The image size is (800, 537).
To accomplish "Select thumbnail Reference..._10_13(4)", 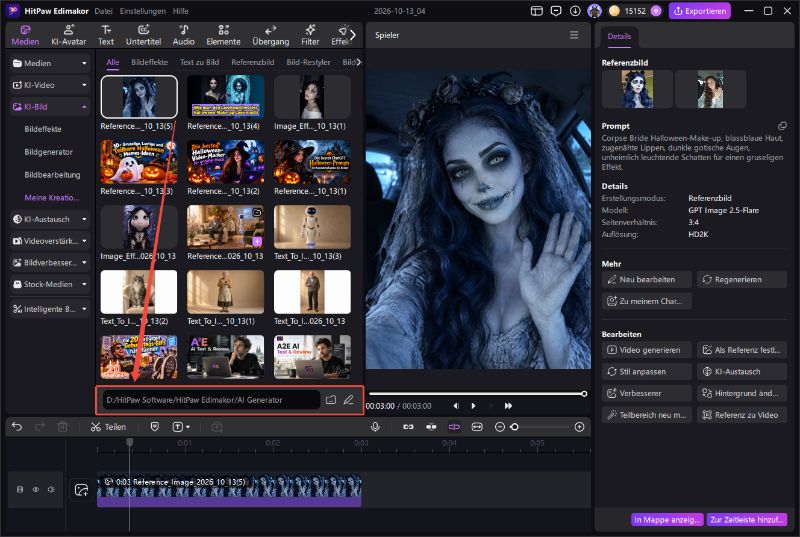I will coord(226,97).
